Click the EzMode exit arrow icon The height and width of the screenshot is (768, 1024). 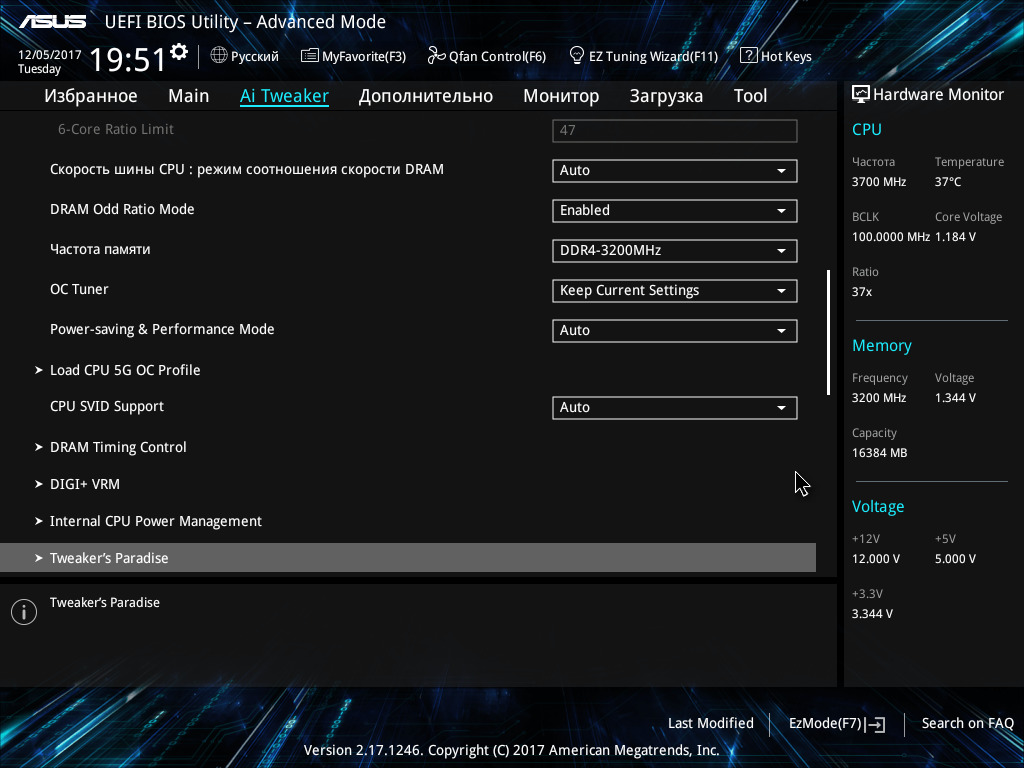coord(876,724)
